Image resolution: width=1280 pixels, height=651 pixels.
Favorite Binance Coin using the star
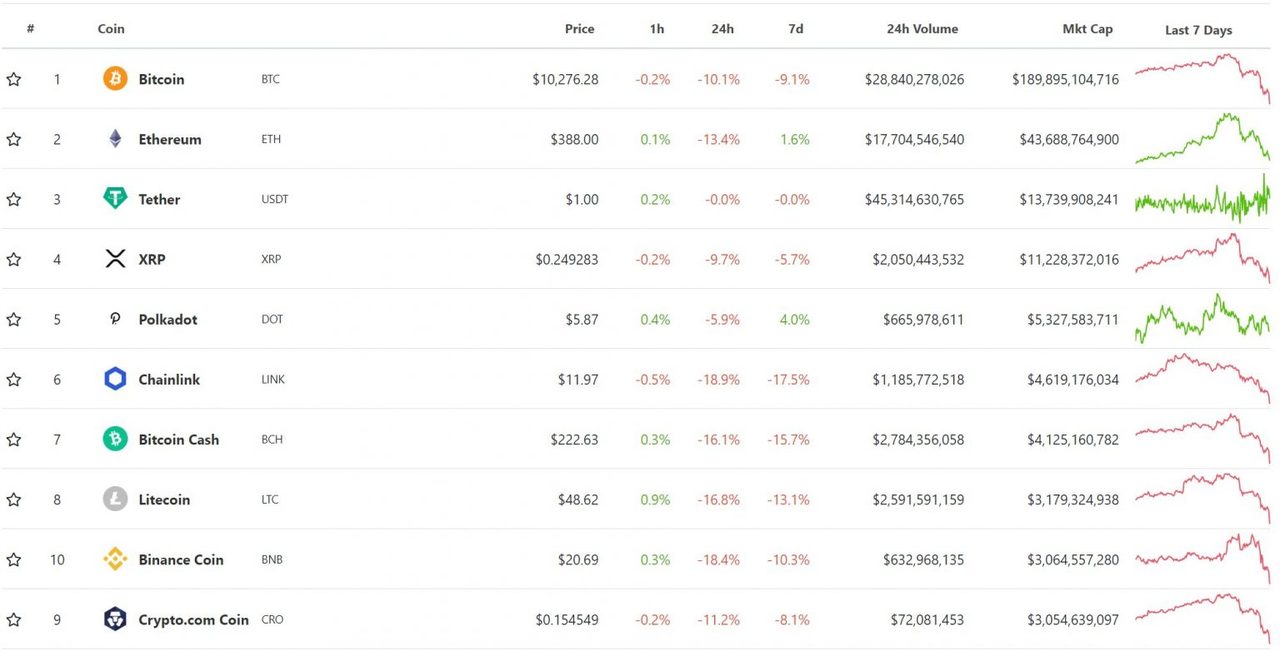pyautogui.click(x=14, y=559)
